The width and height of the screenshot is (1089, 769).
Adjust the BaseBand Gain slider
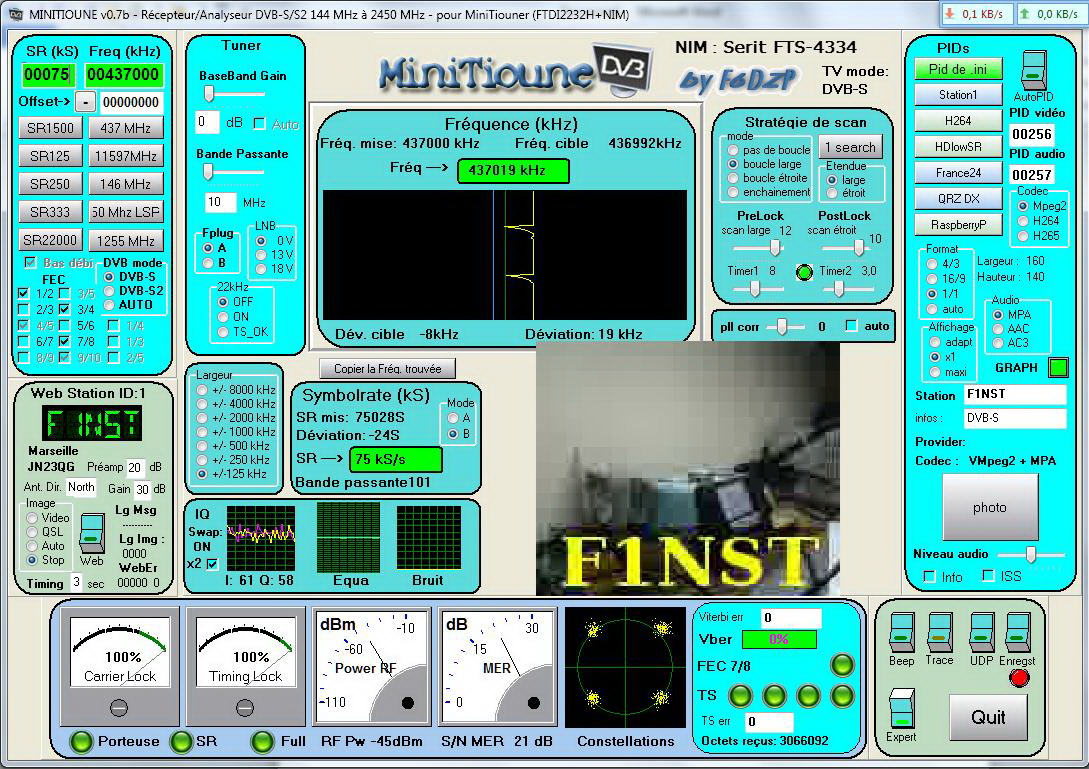pyautogui.click(x=208, y=93)
